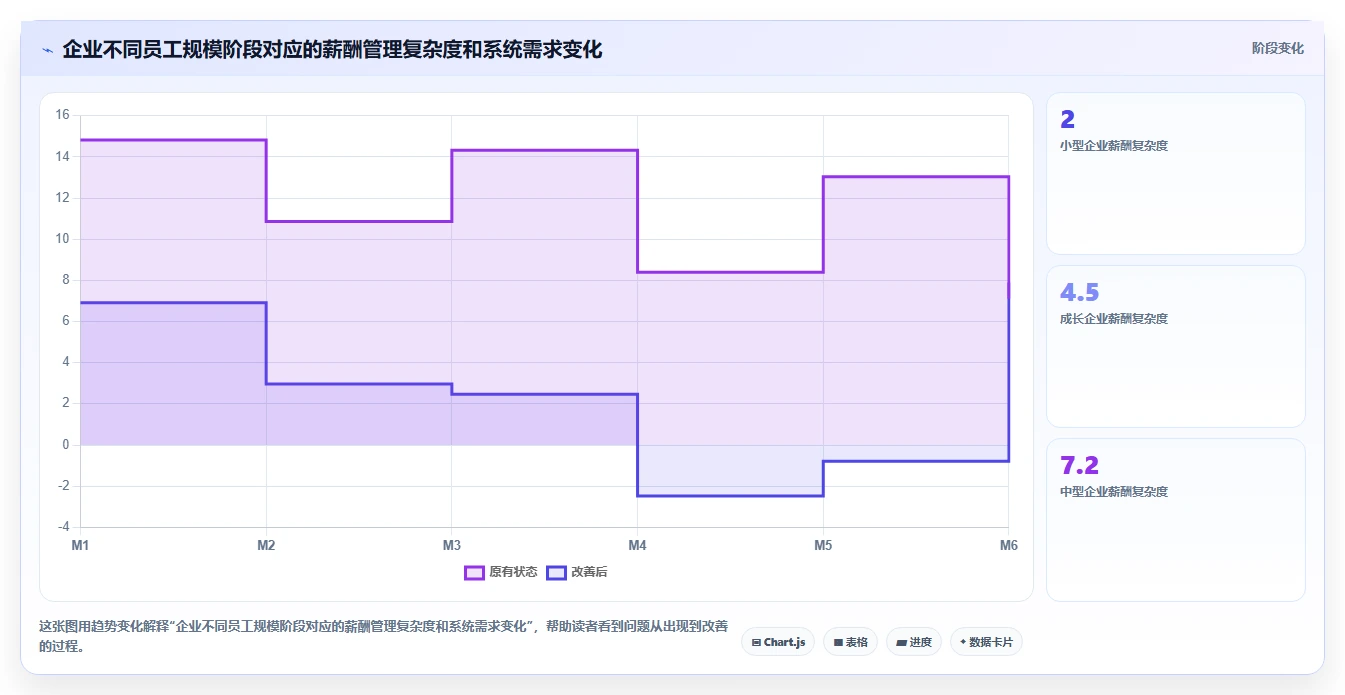Click the 表格 tag
Viewport: 1345px width, 695px height.
850,642
